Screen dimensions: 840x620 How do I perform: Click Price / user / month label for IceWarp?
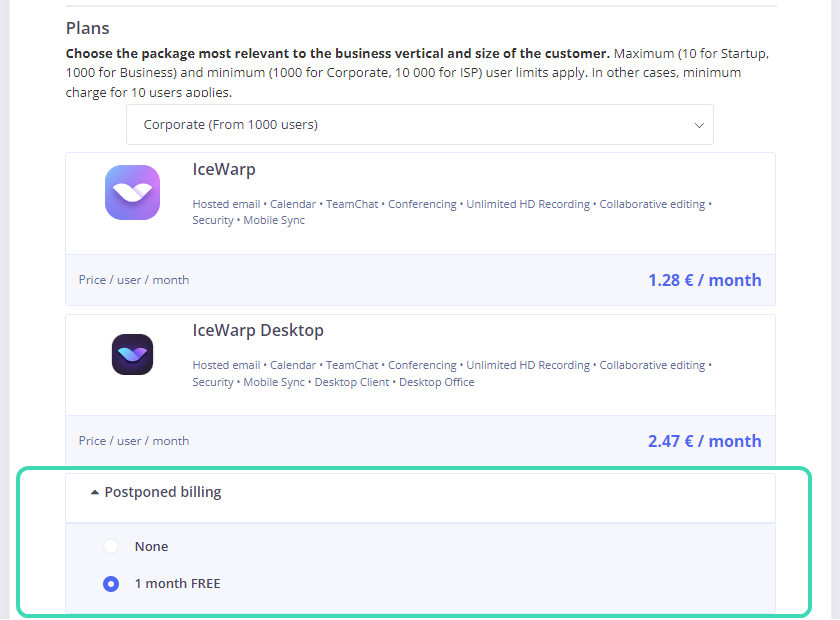(x=134, y=280)
